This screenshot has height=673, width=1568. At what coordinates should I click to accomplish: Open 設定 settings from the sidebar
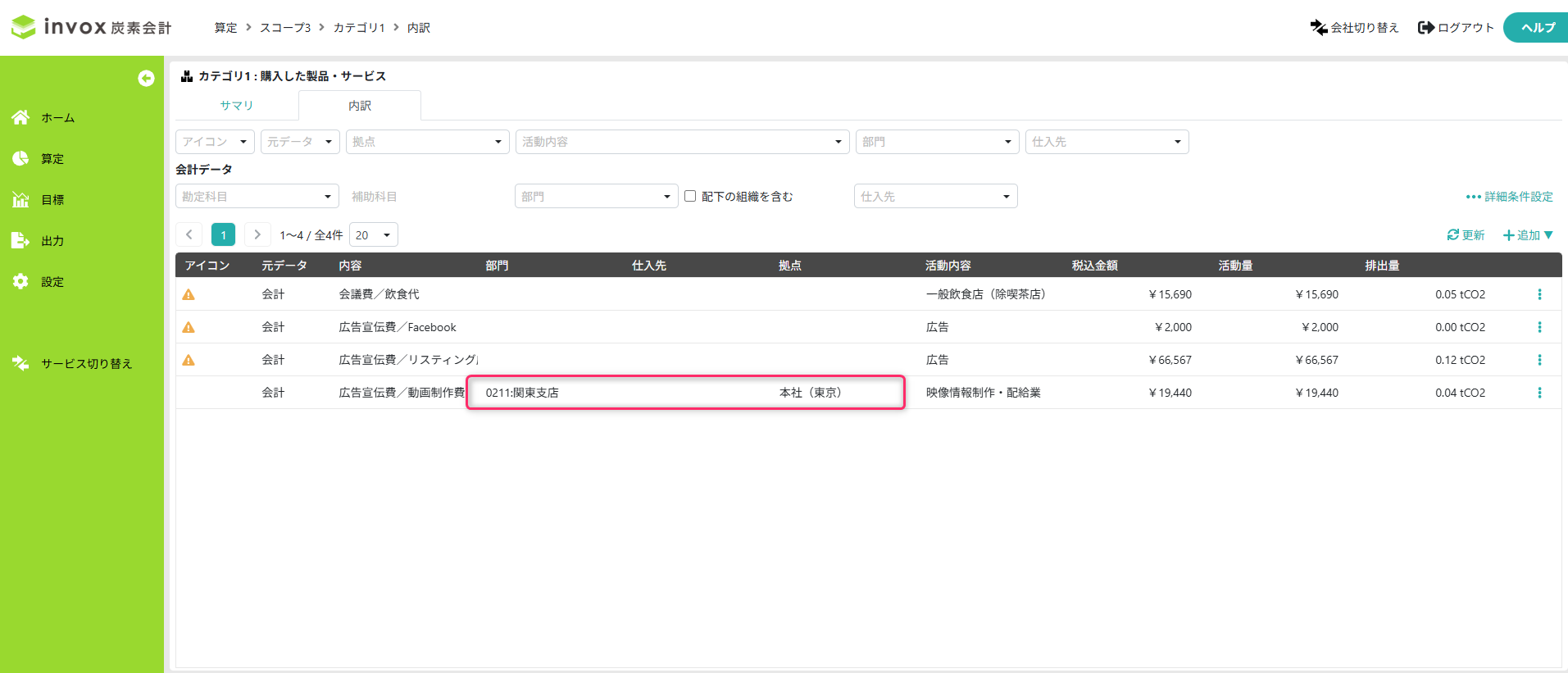coord(52,282)
